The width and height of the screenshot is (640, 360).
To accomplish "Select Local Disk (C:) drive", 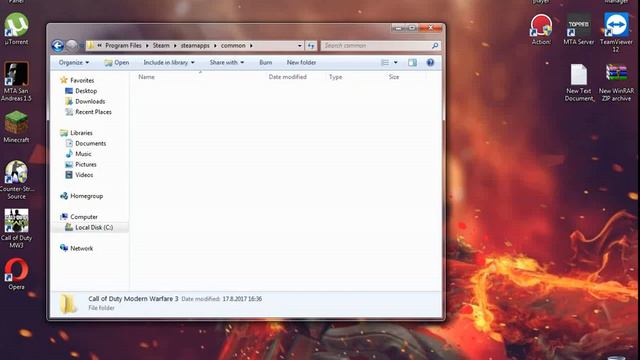I will (x=93, y=227).
